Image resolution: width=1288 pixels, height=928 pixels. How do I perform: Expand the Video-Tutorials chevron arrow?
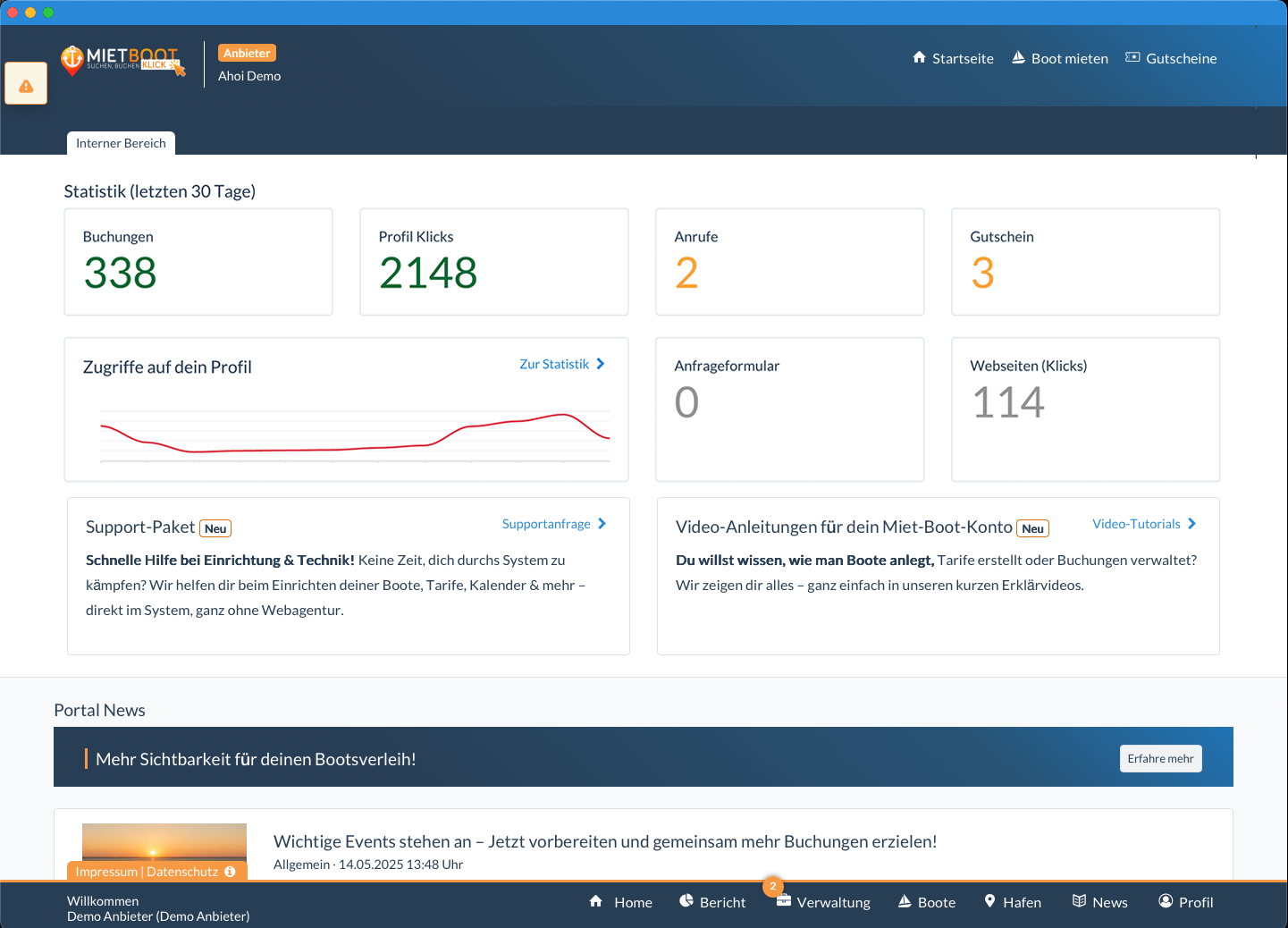point(1191,524)
